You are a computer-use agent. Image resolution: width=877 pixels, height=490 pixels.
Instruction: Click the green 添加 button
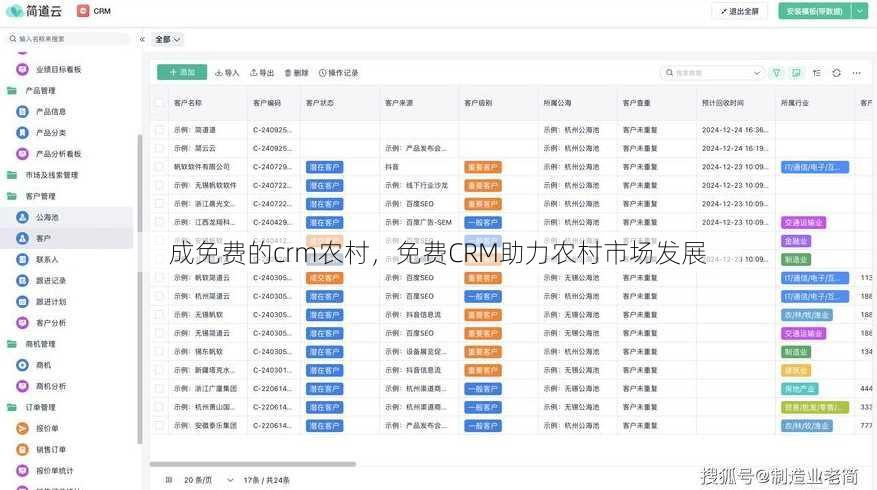point(182,72)
